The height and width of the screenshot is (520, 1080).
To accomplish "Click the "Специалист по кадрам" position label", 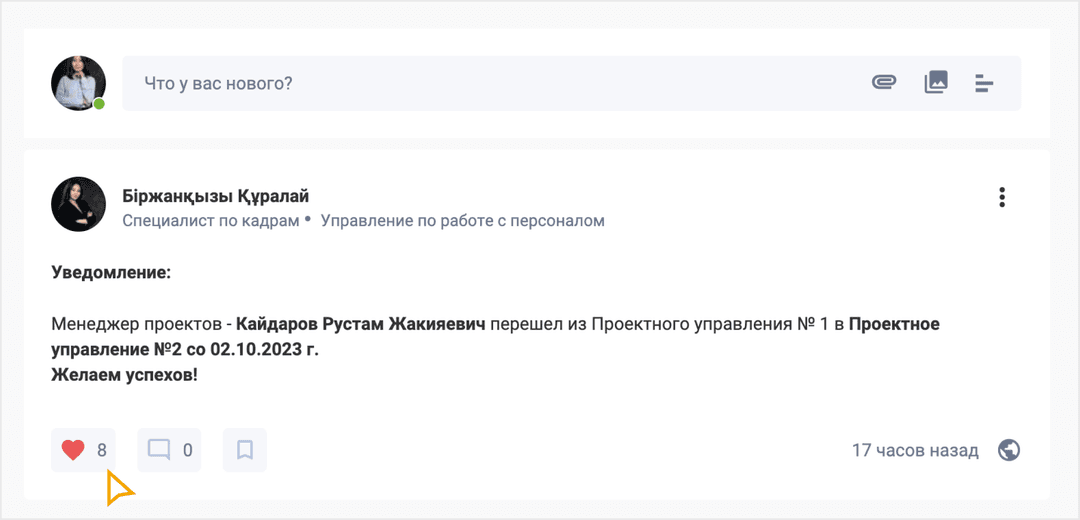I will pos(210,220).
